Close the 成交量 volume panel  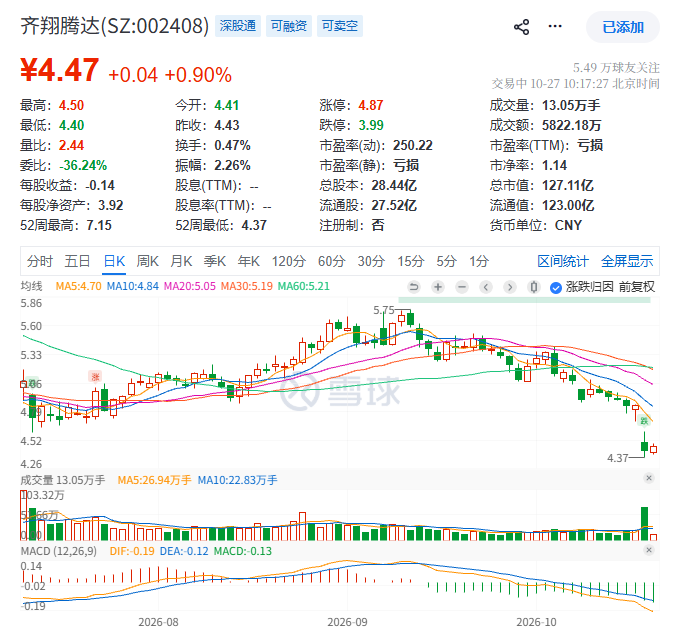[649, 478]
